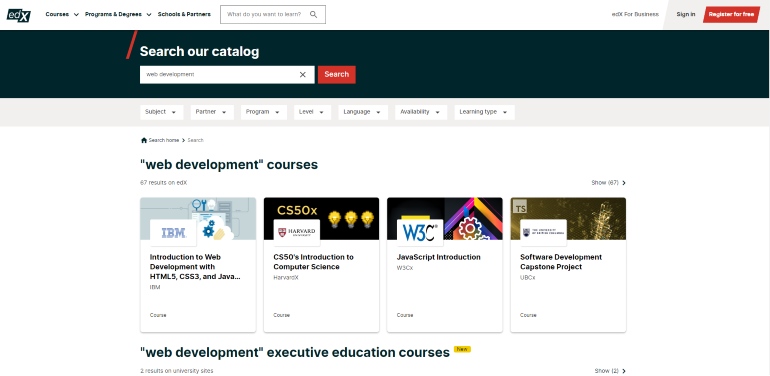Image resolution: width=770 pixels, height=376 pixels.
Task: Expand the Availability filter
Action: click(421, 112)
